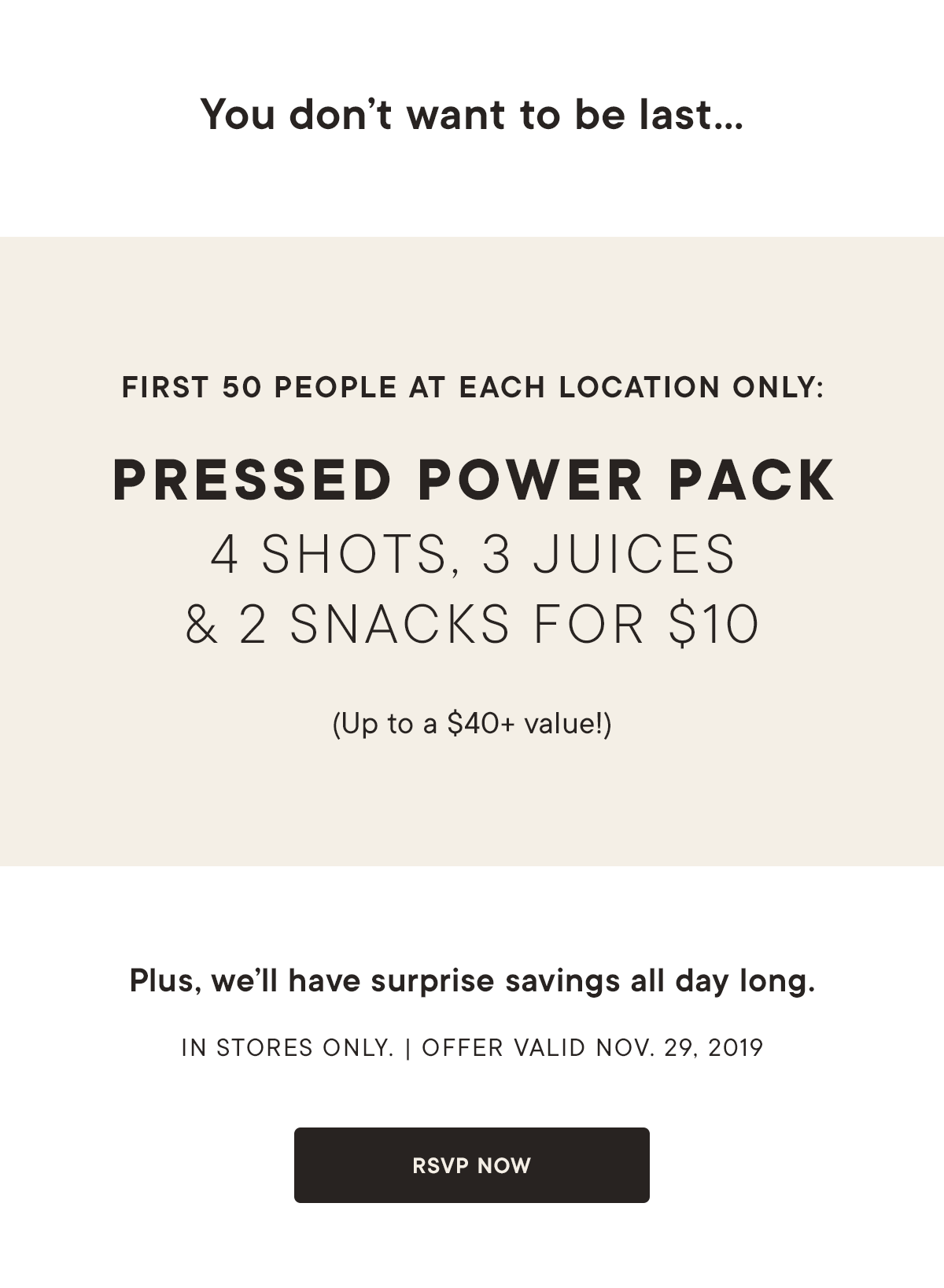The image size is (944, 1288).
Task: Click the RSVP NOW button
Action: [472, 1164]
